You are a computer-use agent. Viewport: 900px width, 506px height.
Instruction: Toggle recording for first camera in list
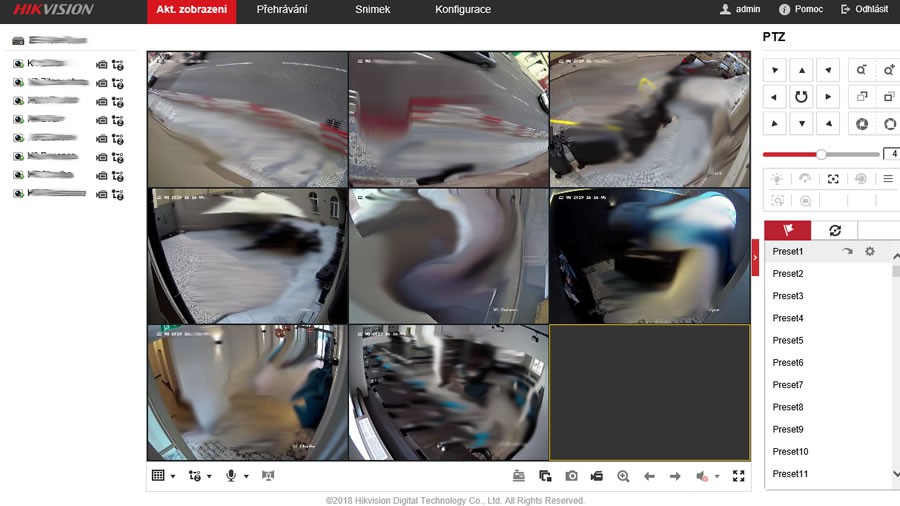coord(101,65)
